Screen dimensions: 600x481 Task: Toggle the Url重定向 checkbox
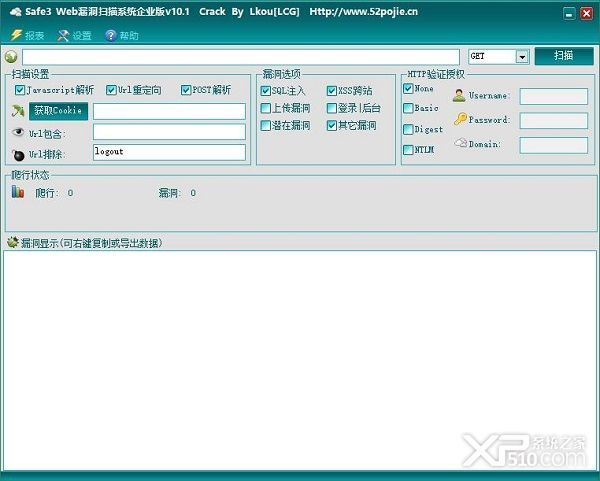pyautogui.click(x=111, y=90)
